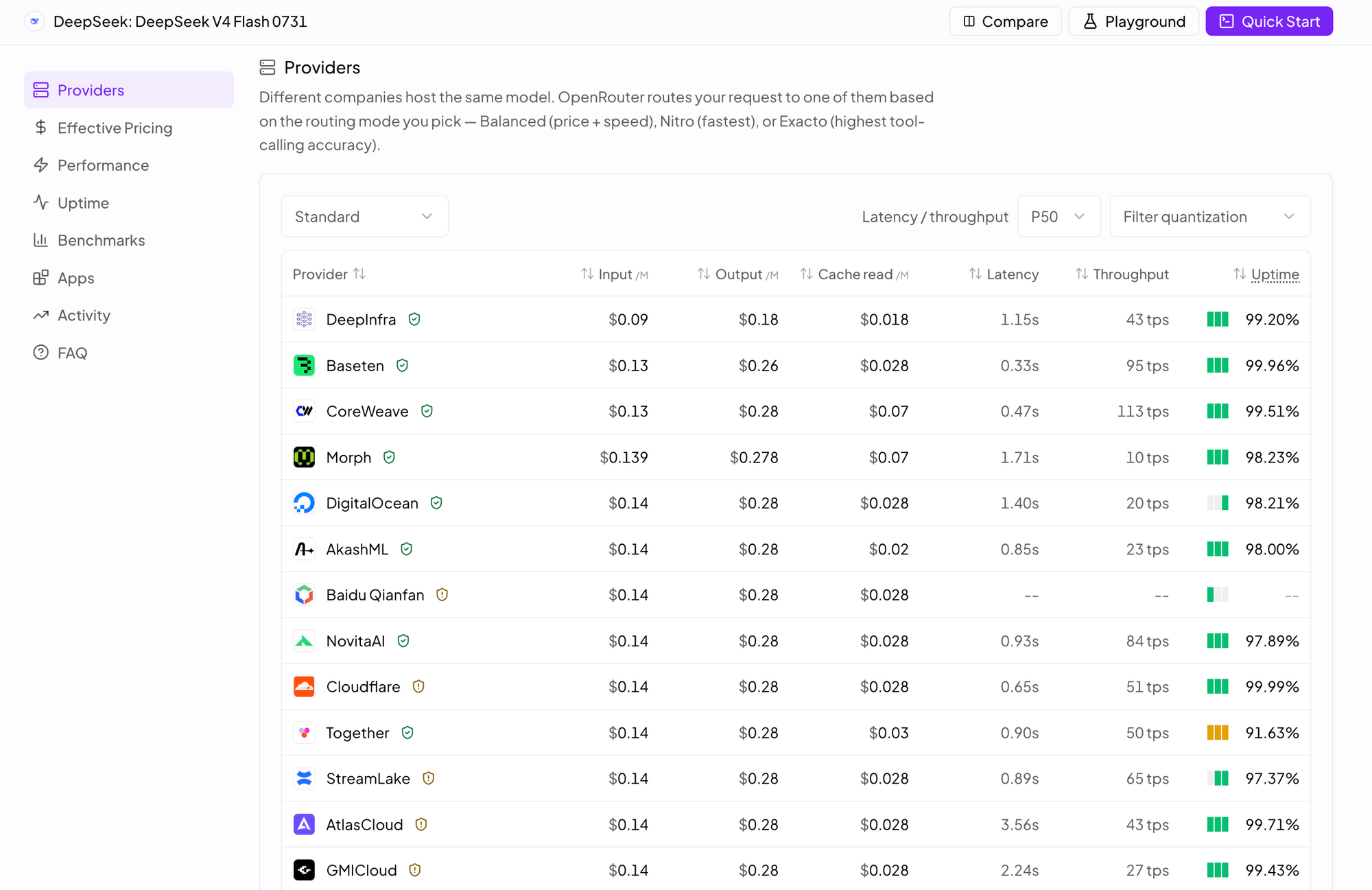
Task: Click the AkashML provider logo icon
Action: pos(304,549)
